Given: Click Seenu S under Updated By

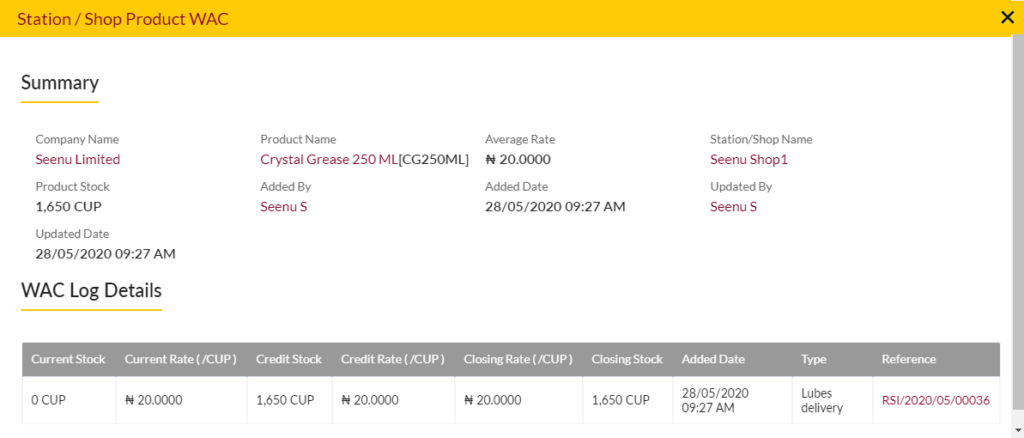Looking at the screenshot, I should point(733,207).
